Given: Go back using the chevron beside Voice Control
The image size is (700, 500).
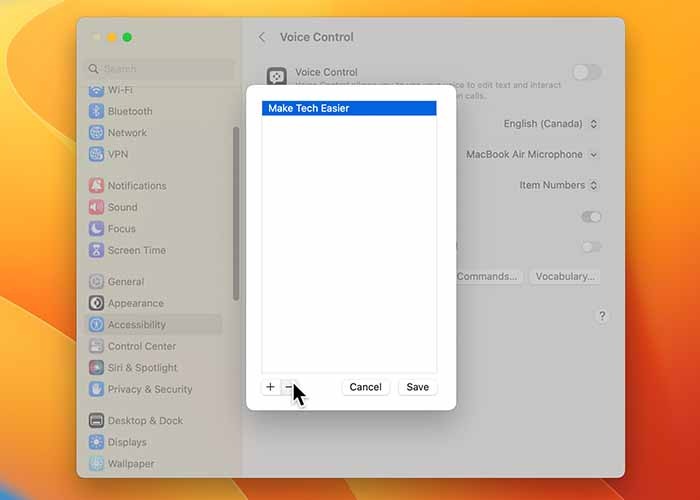Looking at the screenshot, I should 262,37.
